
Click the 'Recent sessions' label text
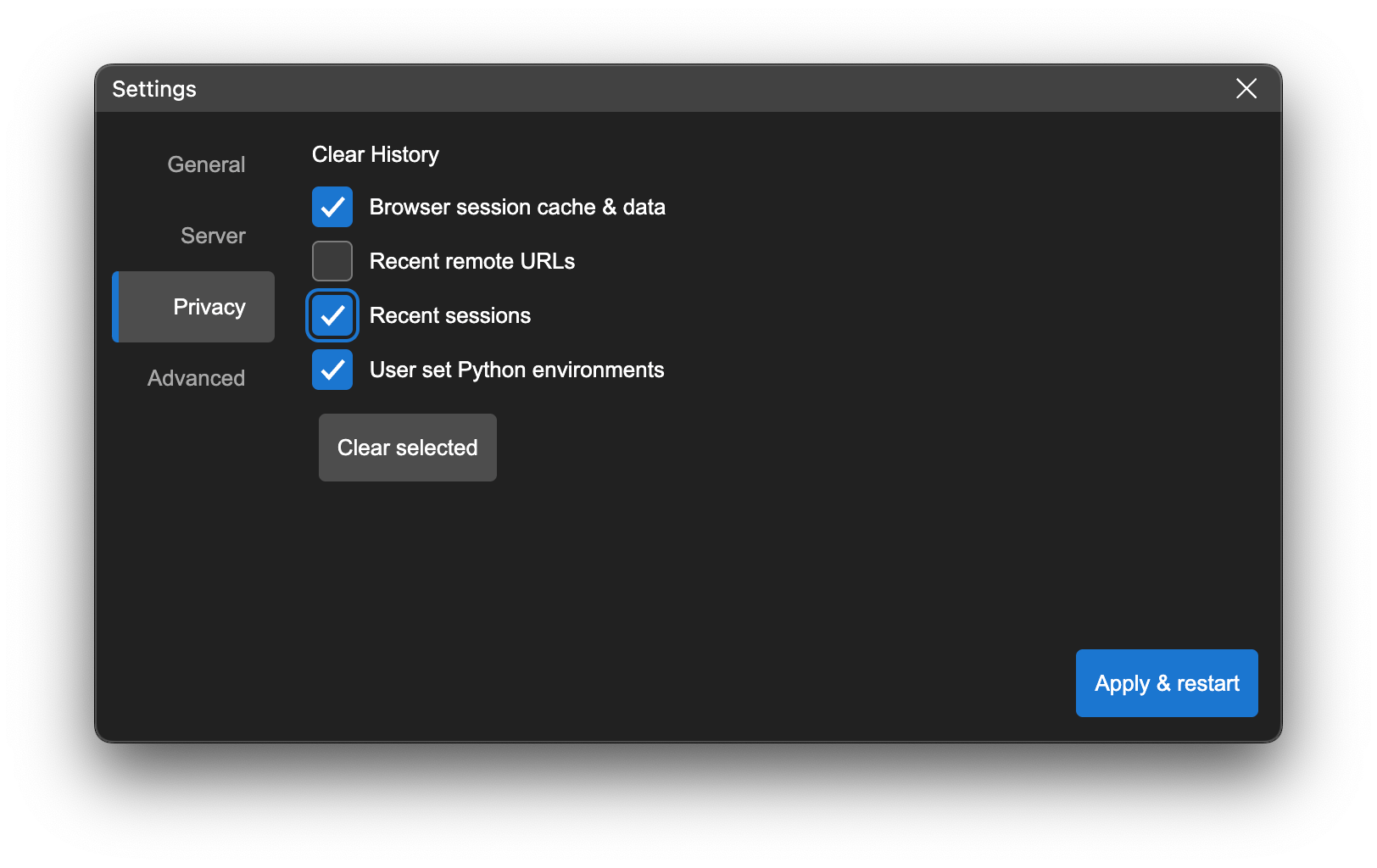click(450, 315)
